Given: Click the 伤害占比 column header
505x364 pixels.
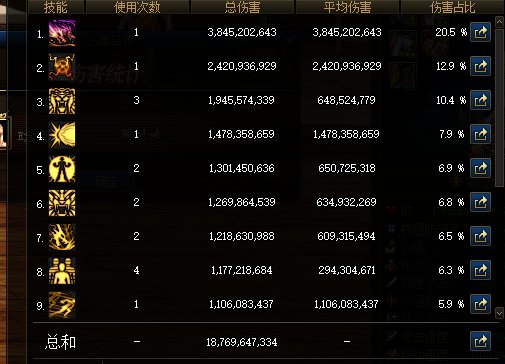Looking at the screenshot, I should pyautogui.click(x=452, y=7).
